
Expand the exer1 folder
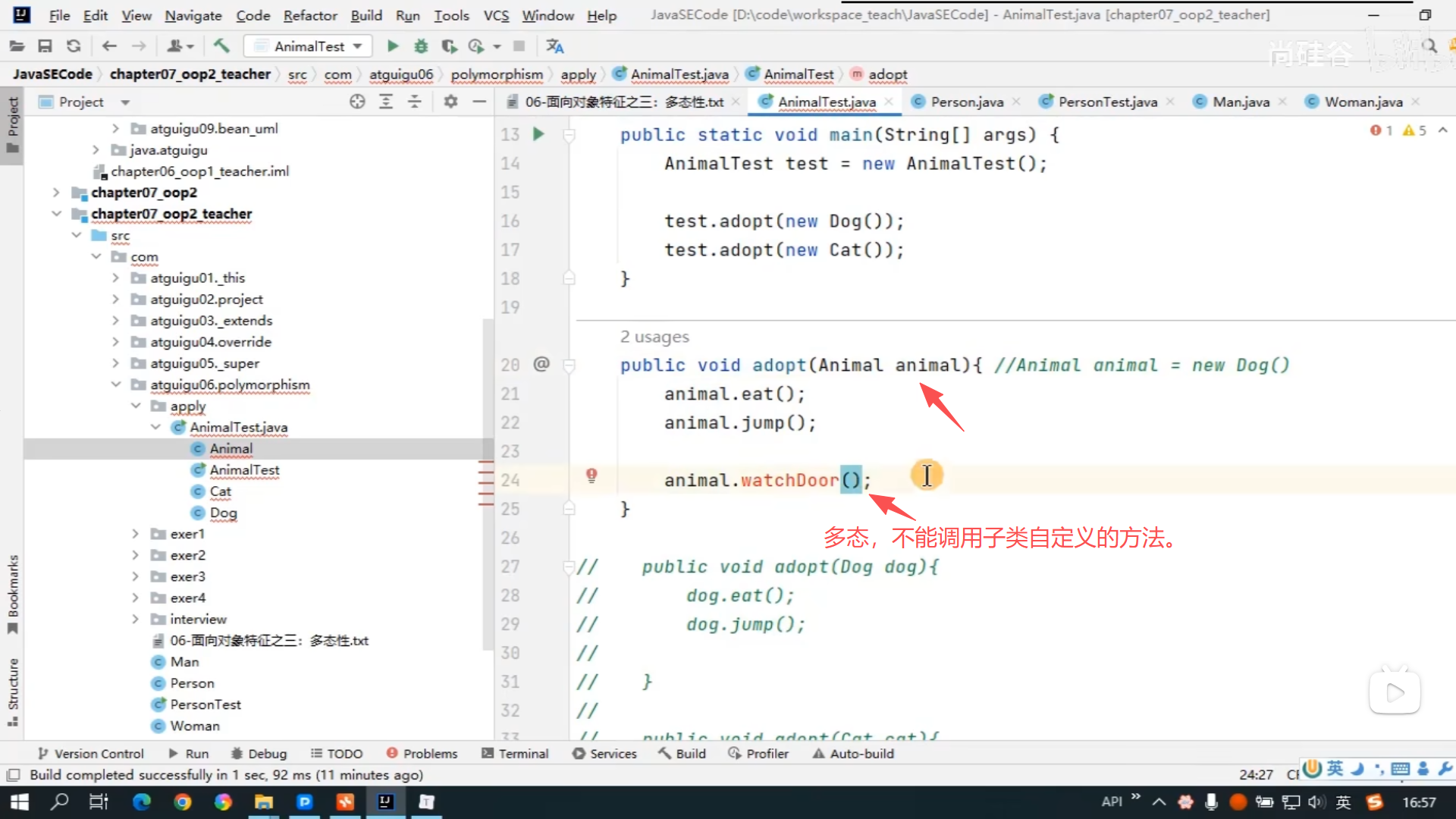(136, 534)
